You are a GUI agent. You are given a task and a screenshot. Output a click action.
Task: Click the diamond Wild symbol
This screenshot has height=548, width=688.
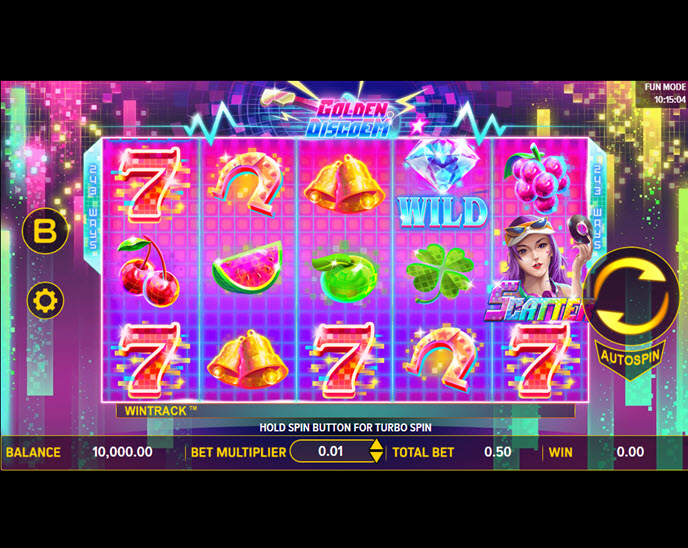[443, 184]
